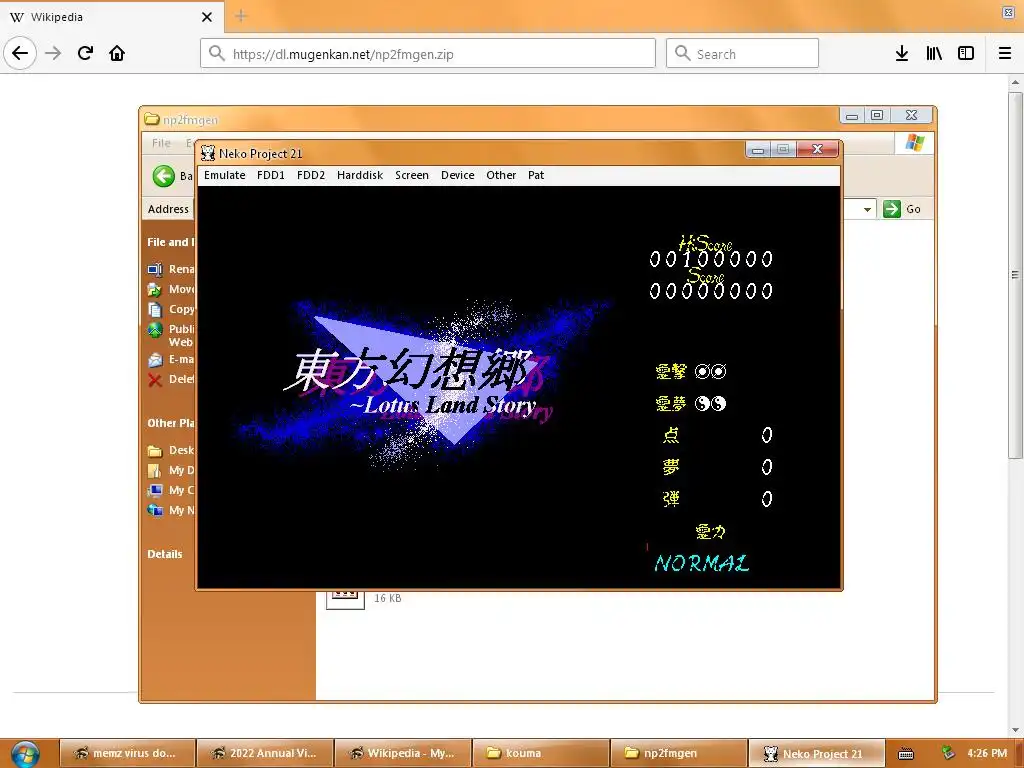
Task: Switch to memz virus taskbar item
Action: tap(128, 753)
